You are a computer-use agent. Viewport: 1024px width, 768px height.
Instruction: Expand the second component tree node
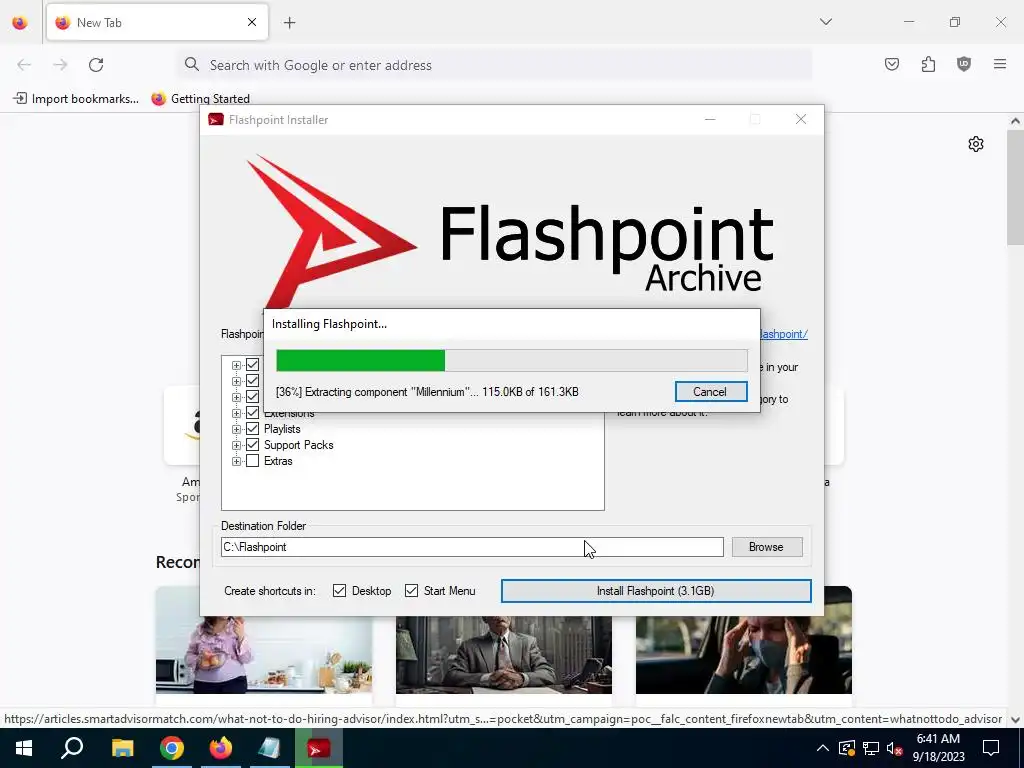click(x=236, y=381)
